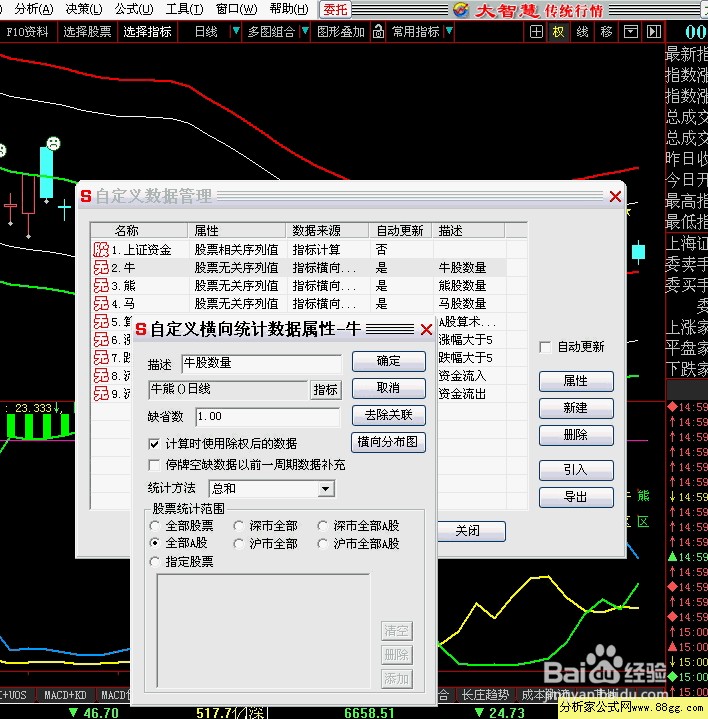Click the 移 toolbar button
Image resolution: width=708 pixels, height=719 pixels.
[606, 32]
